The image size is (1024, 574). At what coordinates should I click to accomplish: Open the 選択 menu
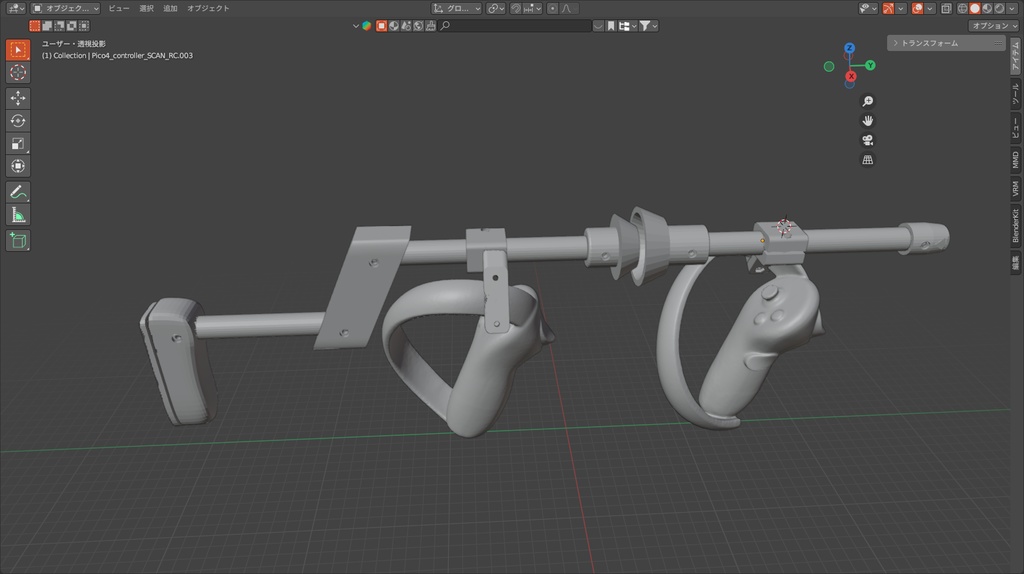point(146,8)
